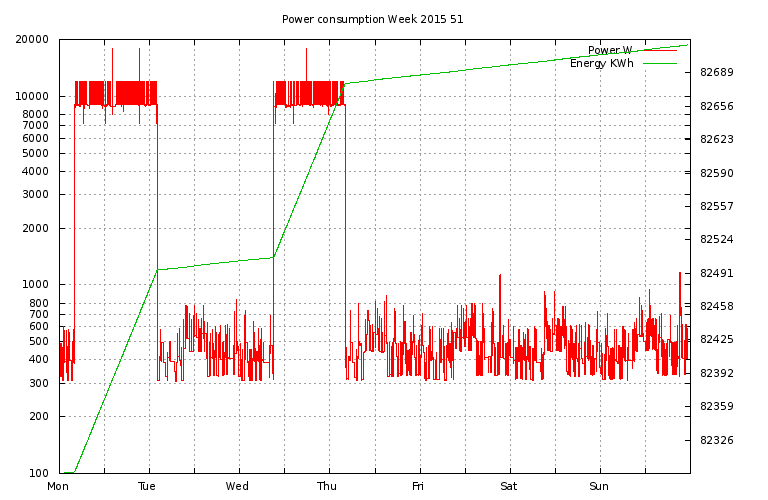768x500 pixels.
Task: Click the chart title "Power consumption Week 2015 51"
Action: point(372,20)
